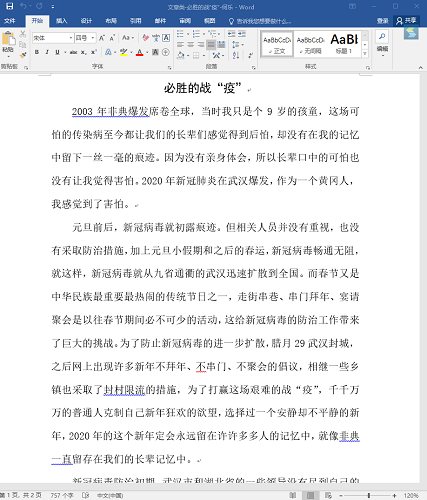Apply strikethrough with the abc icon

(74, 52)
